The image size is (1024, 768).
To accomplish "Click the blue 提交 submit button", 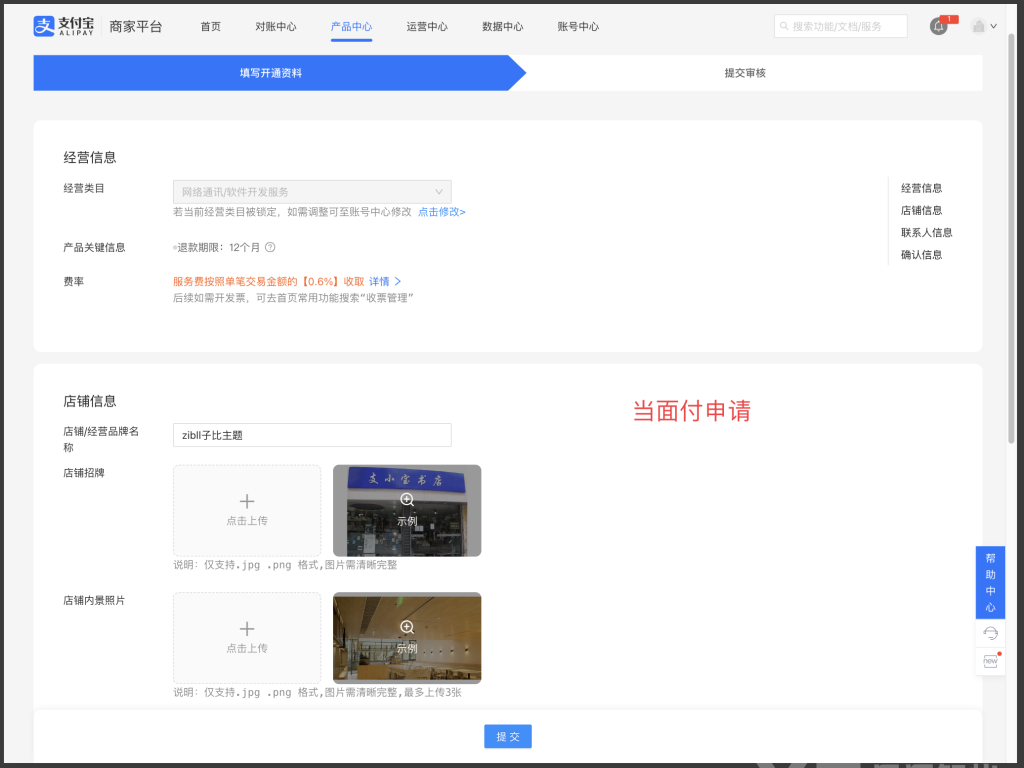I will (x=507, y=736).
